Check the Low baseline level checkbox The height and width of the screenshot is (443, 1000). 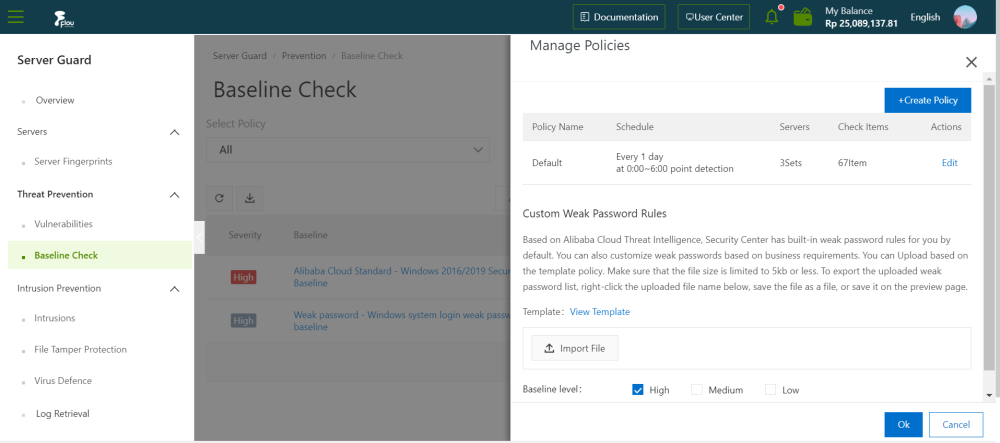770,389
